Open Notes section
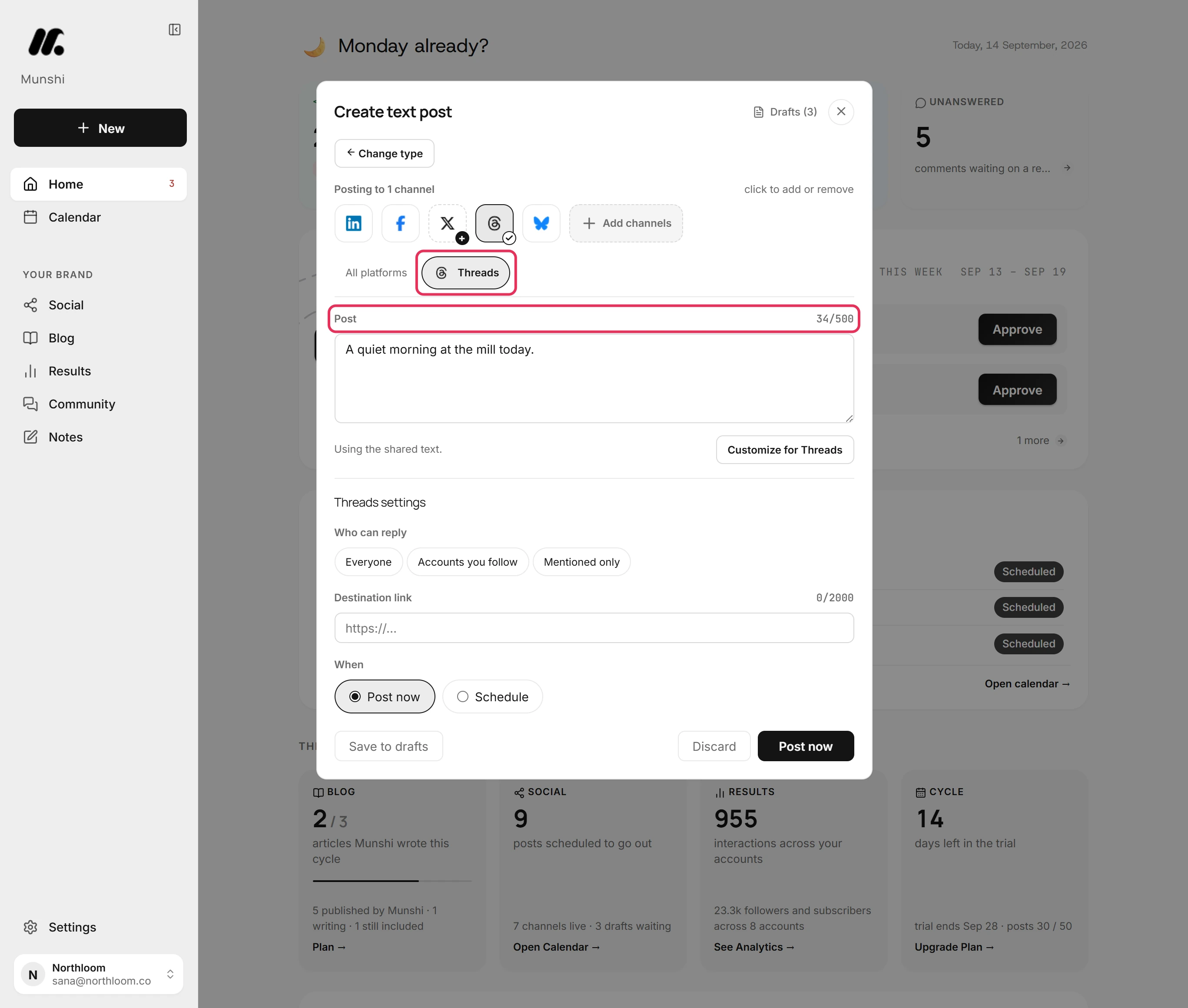The height and width of the screenshot is (1008, 1188). click(98, 437)
